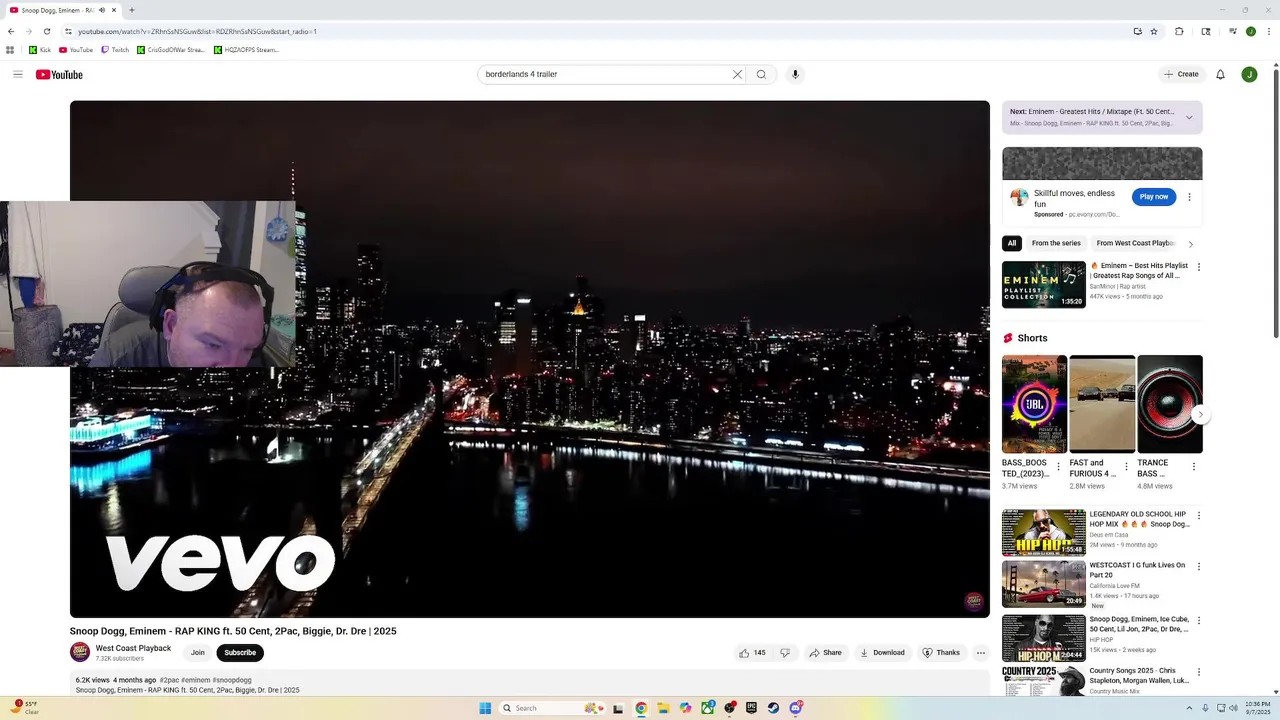Open CrisGodOfWar Stream bookmark
This screenshot has height=720, width=1280.
click(x=171, y=50)
